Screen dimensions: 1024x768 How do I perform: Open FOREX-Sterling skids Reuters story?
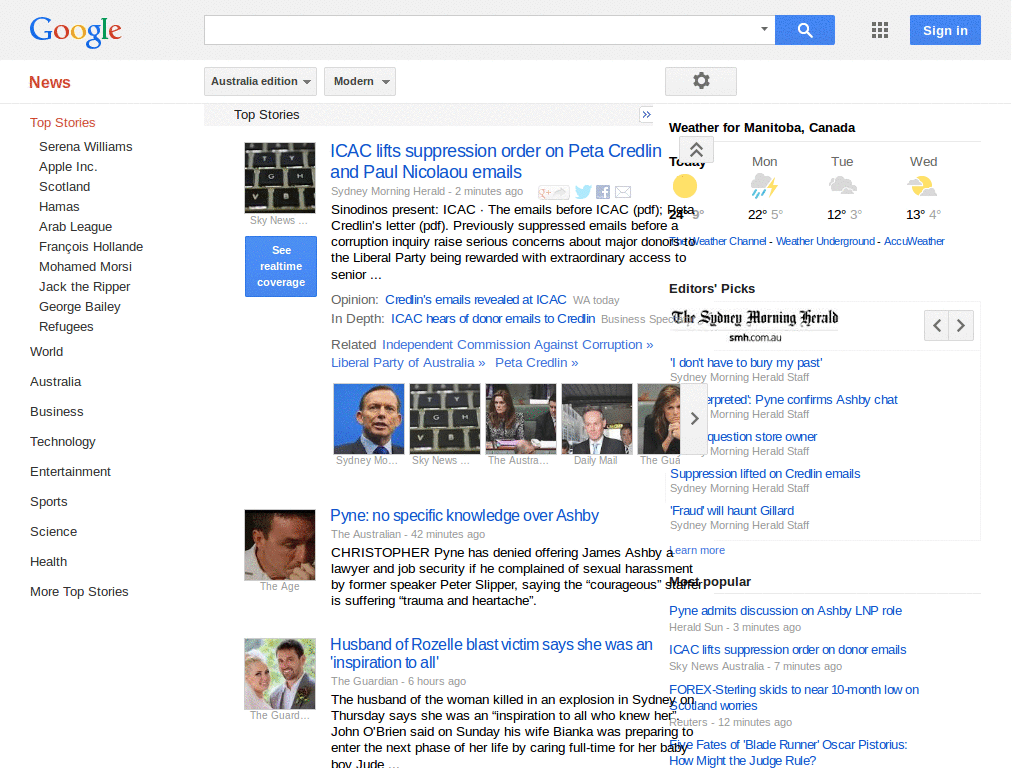[793, 698]
